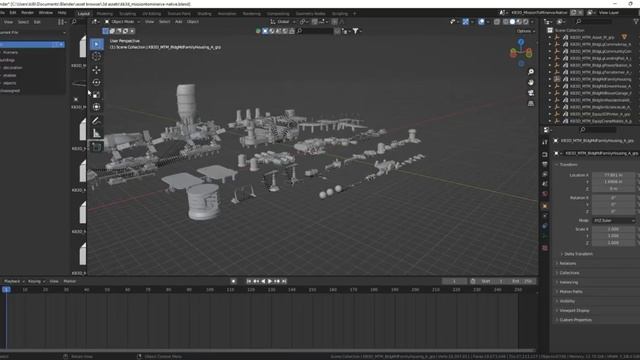The height and width of the screenshot is (360, 640).
Task: Click the pan view hand icon
Action: (531, 82)
